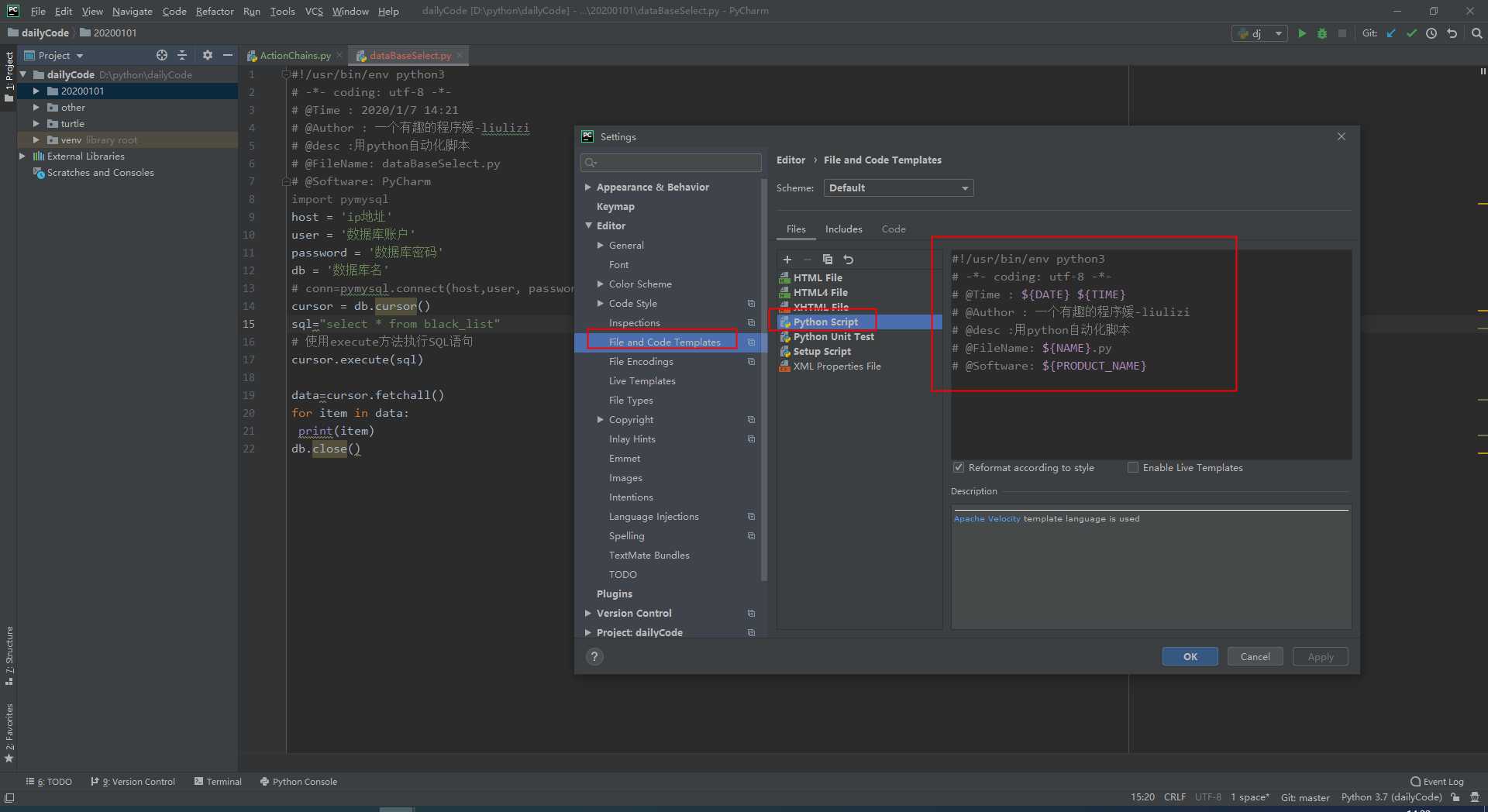Screen dimensions: 1488x812
Task: Enable Live Templates checkbox
Action: (1133, 468)
